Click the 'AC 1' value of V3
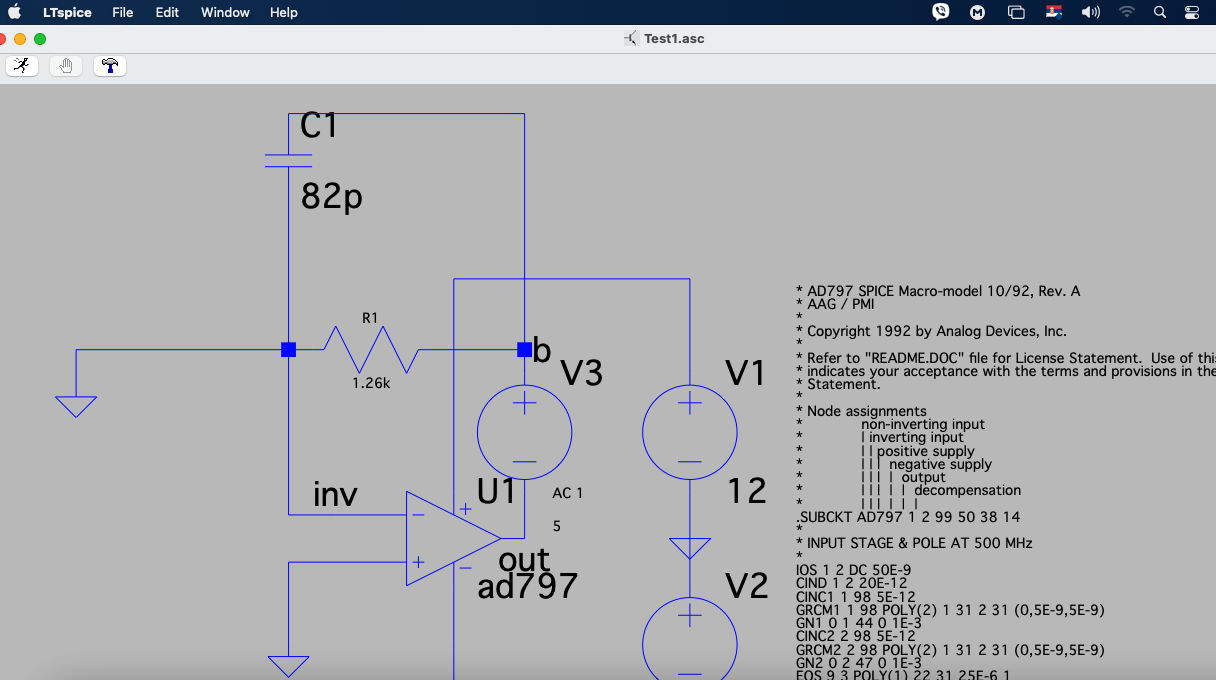The height and width of the screenshot is (680, 1216). (x=567, y=493)
